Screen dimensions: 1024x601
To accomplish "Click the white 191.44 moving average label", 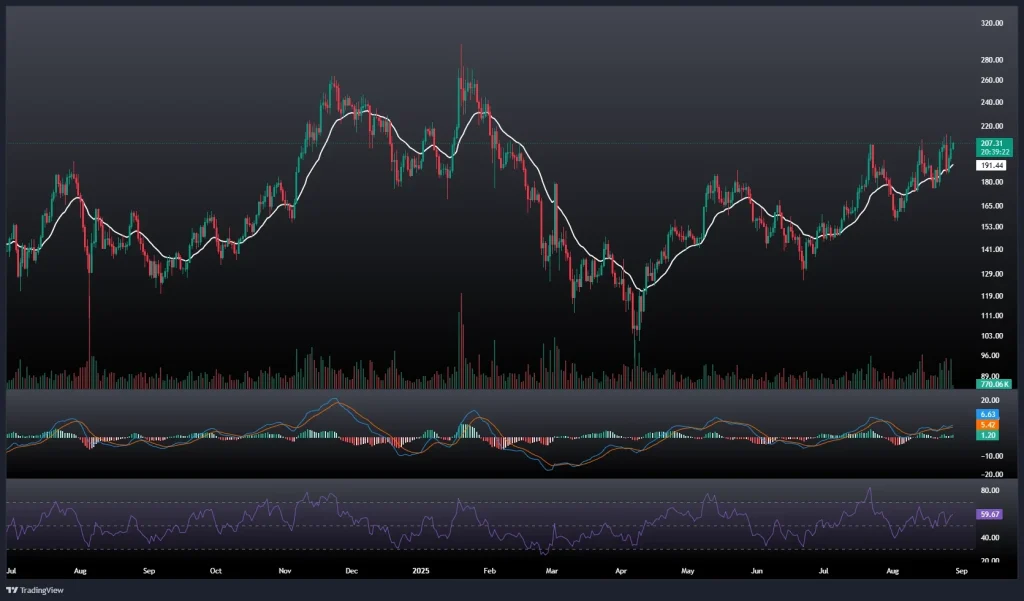I will 993,165.
